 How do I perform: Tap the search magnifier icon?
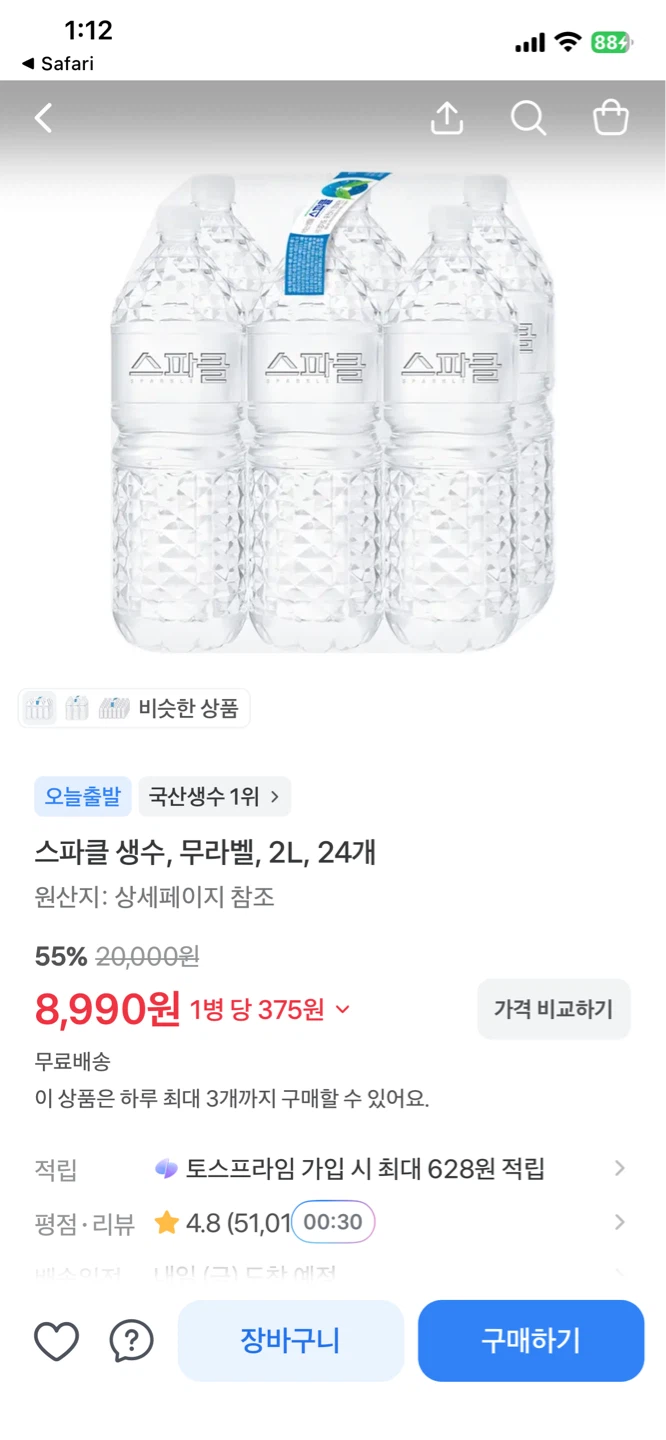(528, 118)
